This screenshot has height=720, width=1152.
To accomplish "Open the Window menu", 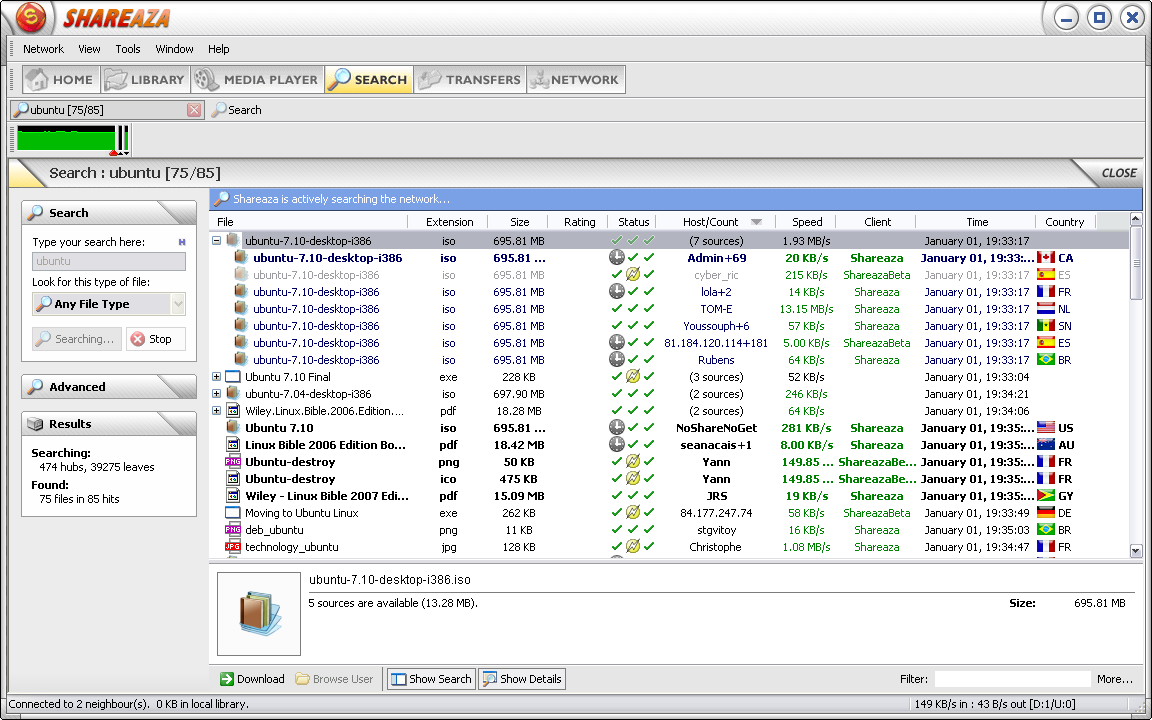I will [x=174, y=49].
